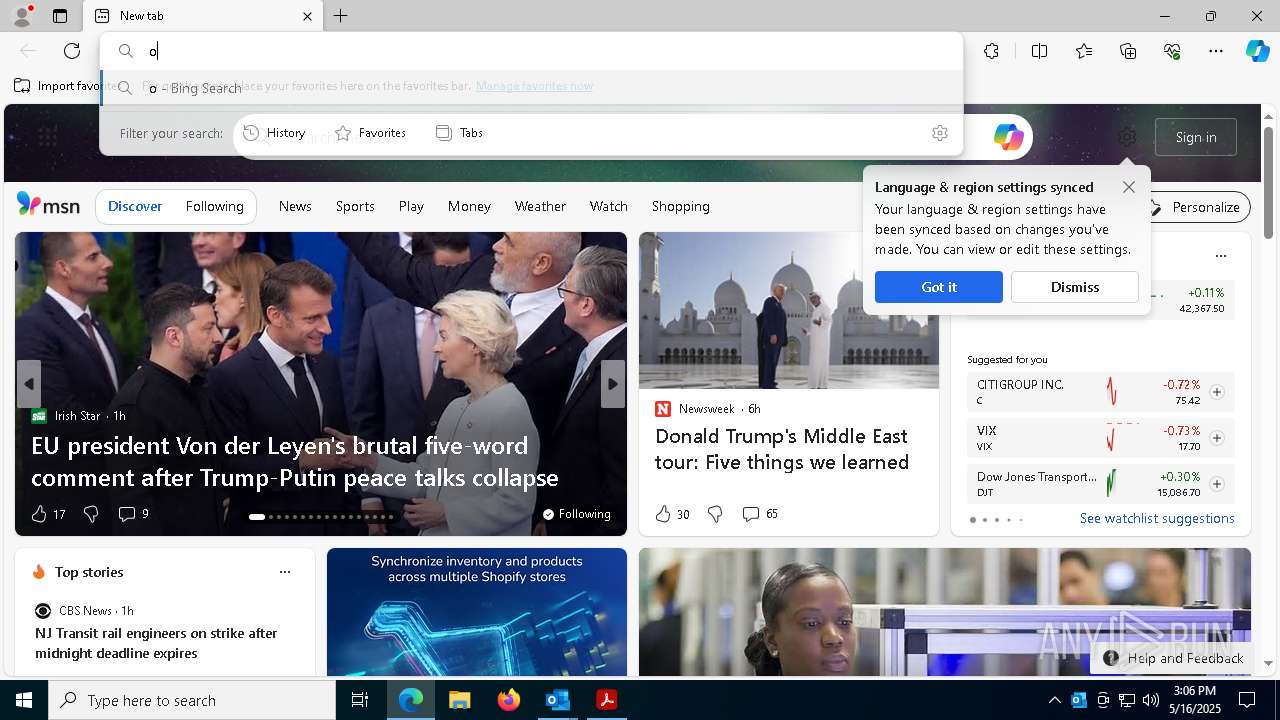This screenshot has height=720, width=1280.
Task: Open the Extensions puzzle icon
Action: point(991,51)
